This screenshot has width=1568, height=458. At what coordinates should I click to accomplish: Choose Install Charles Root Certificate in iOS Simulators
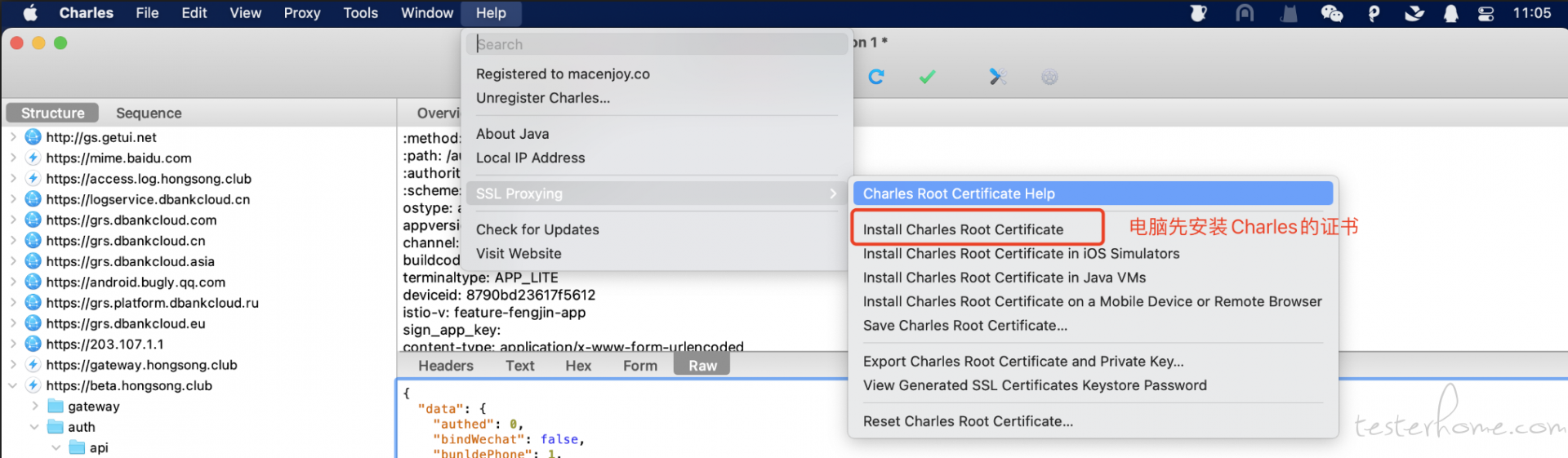pyautogui.click(x=1021, y=254)
